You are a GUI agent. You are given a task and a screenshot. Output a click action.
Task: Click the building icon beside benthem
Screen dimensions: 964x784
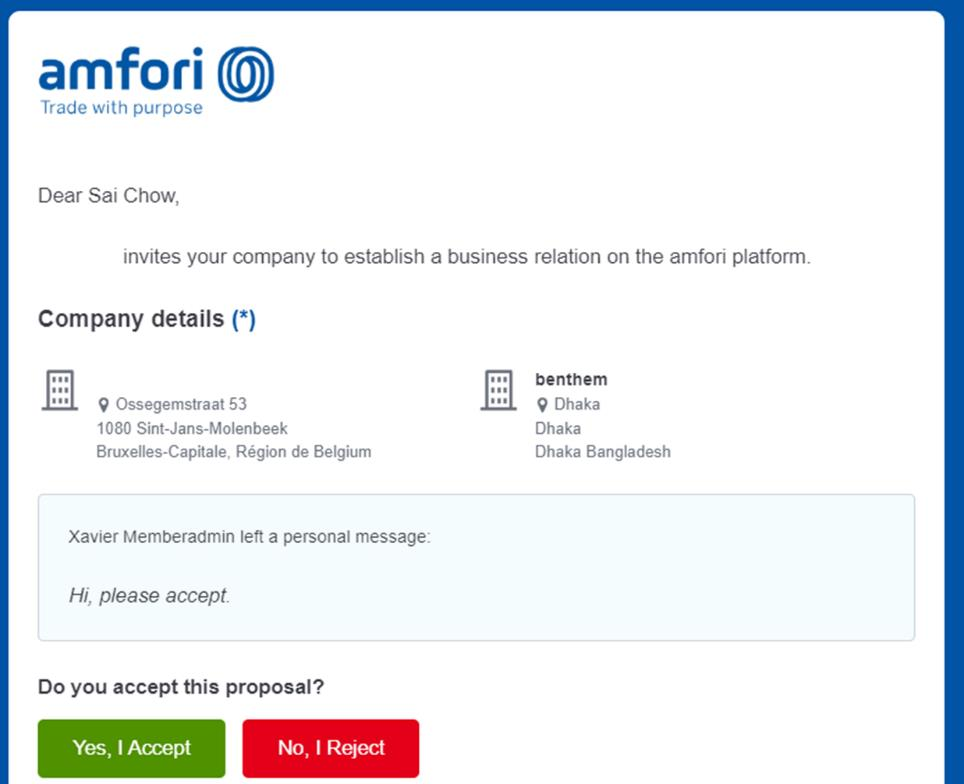point(498,390)
